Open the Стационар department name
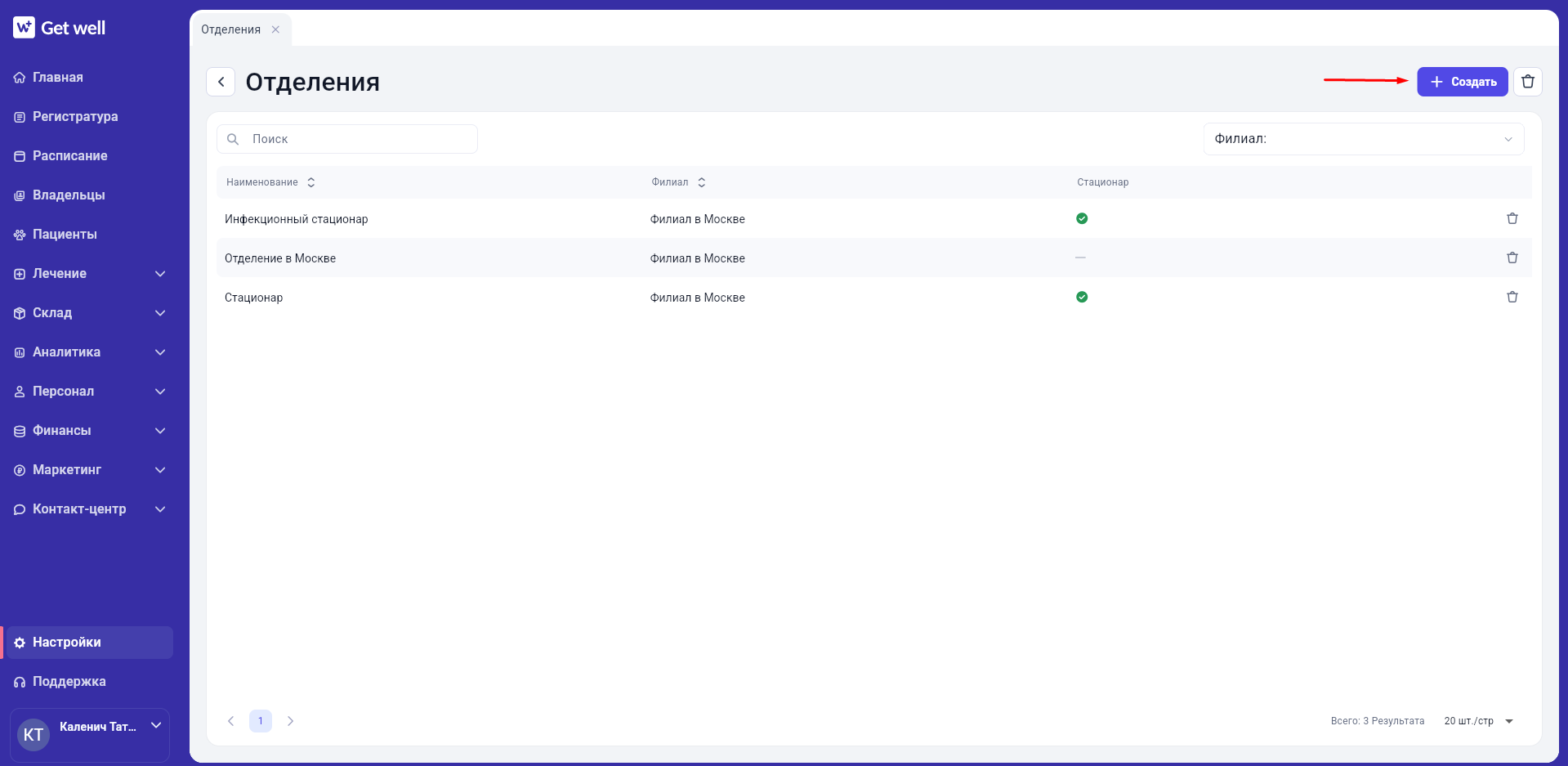The width and height of the screenshot is (1568, 766). click(x=254, y=298)
